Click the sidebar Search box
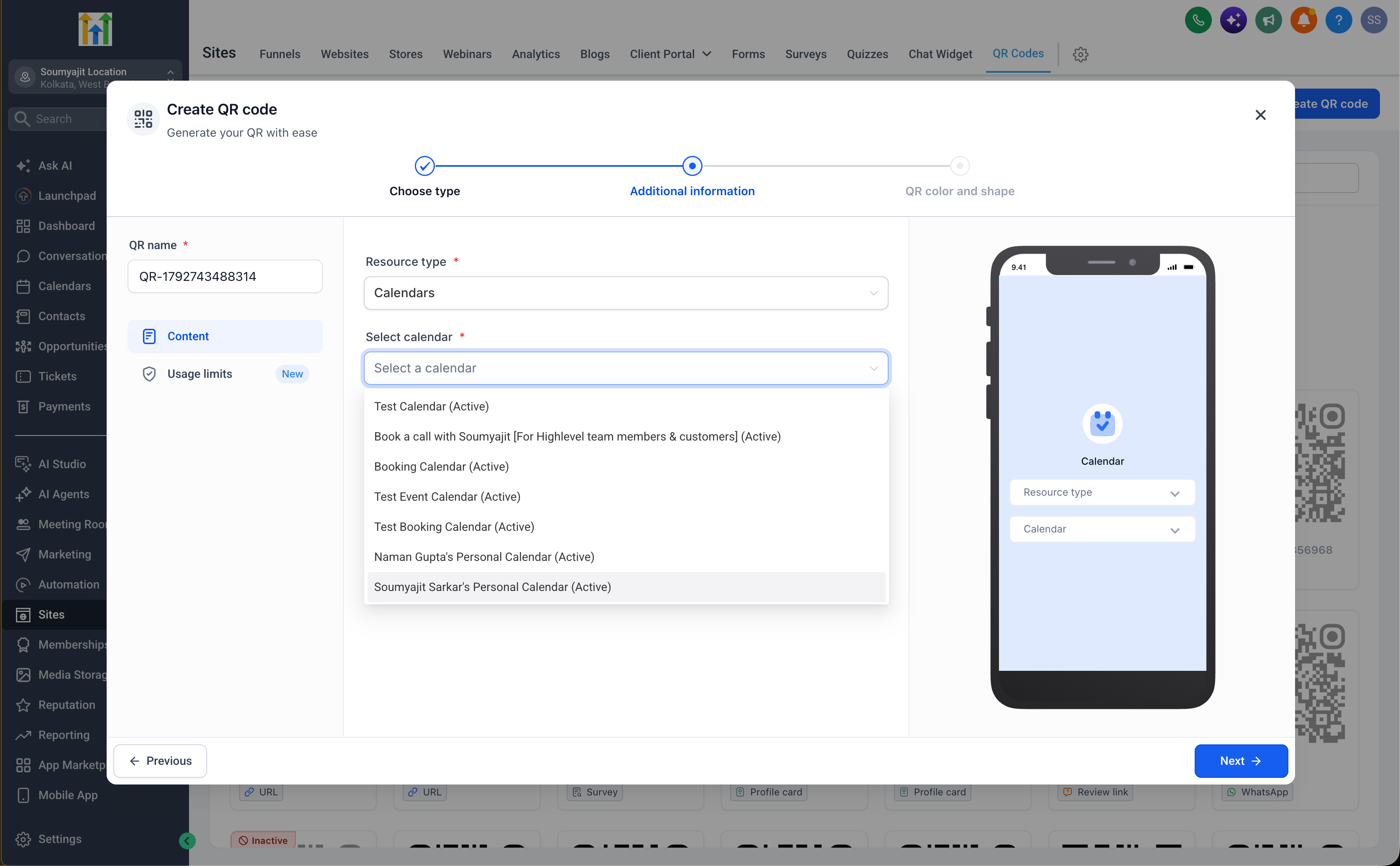The image size is (1400, 866). (x=57, y=119)
